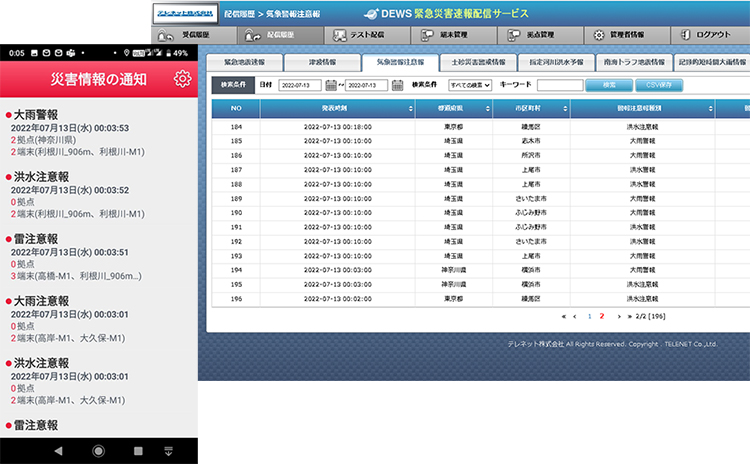Click the Telenet company logo at top left

point(186,13)
